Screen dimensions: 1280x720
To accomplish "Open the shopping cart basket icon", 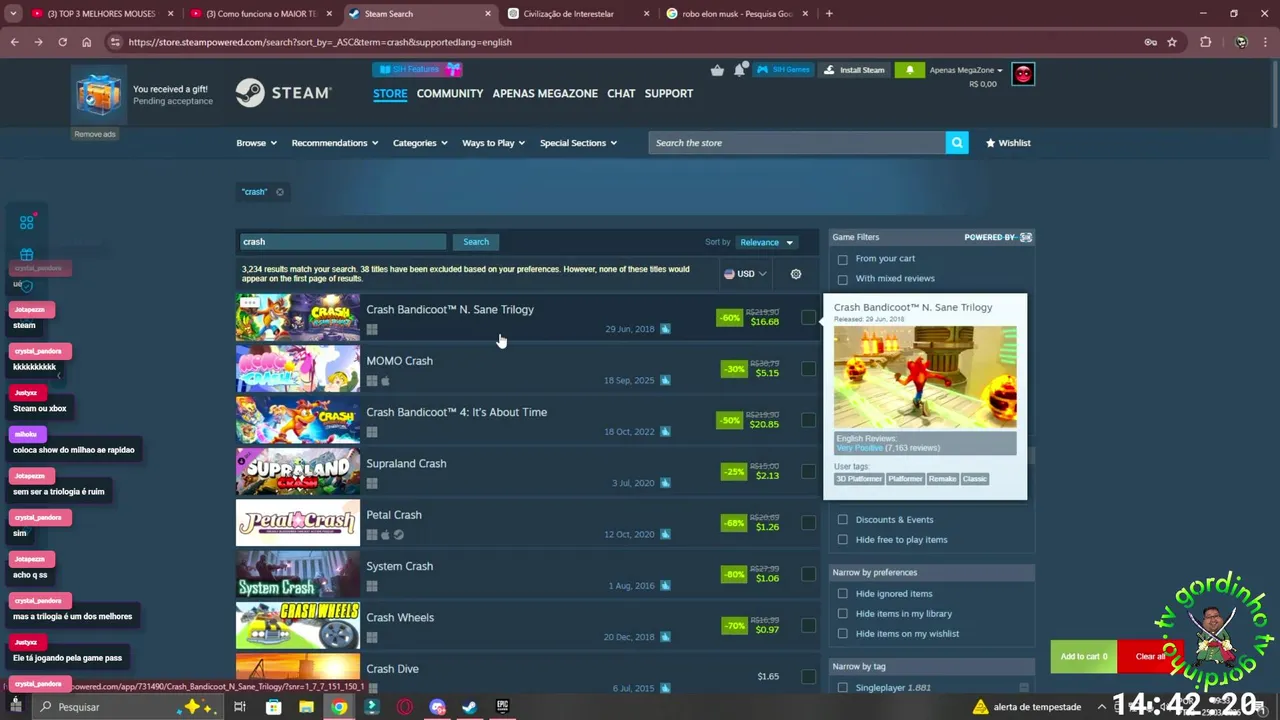I will point(717,70).
